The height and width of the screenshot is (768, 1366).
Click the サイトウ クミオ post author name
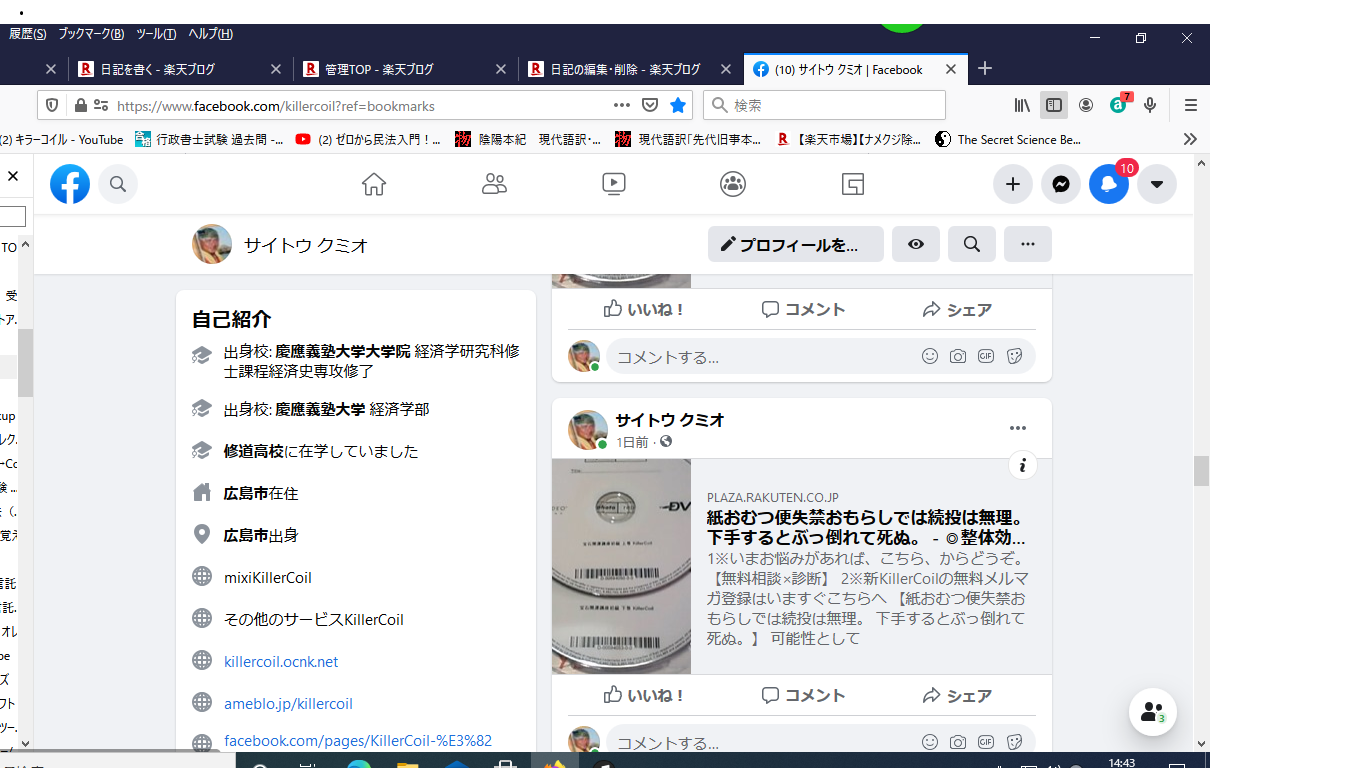670,420
